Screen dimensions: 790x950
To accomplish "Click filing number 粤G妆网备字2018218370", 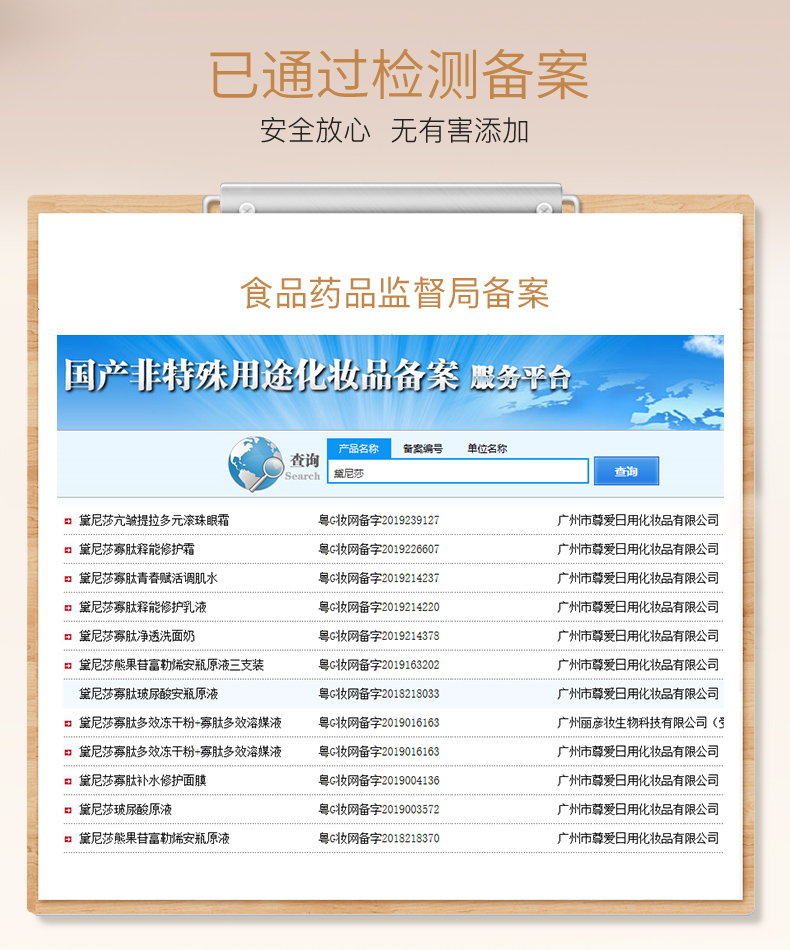I will tap(379, 839).
